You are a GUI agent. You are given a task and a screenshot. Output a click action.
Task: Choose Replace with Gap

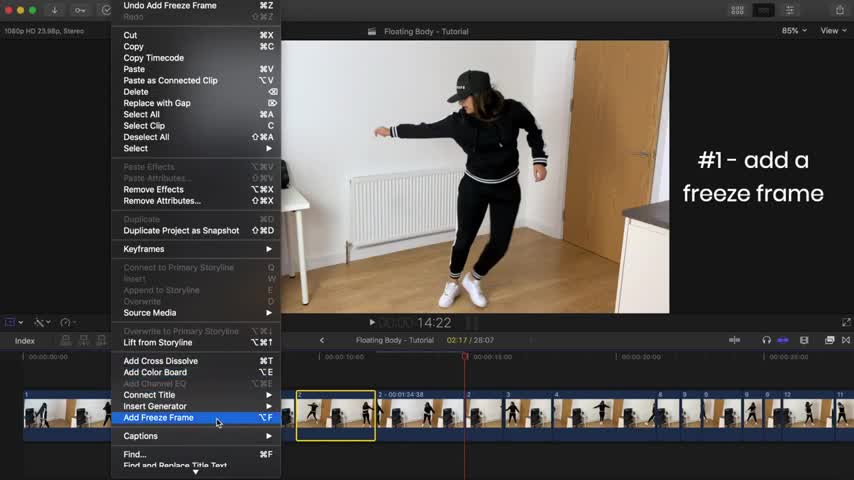[x=197, y=103]
